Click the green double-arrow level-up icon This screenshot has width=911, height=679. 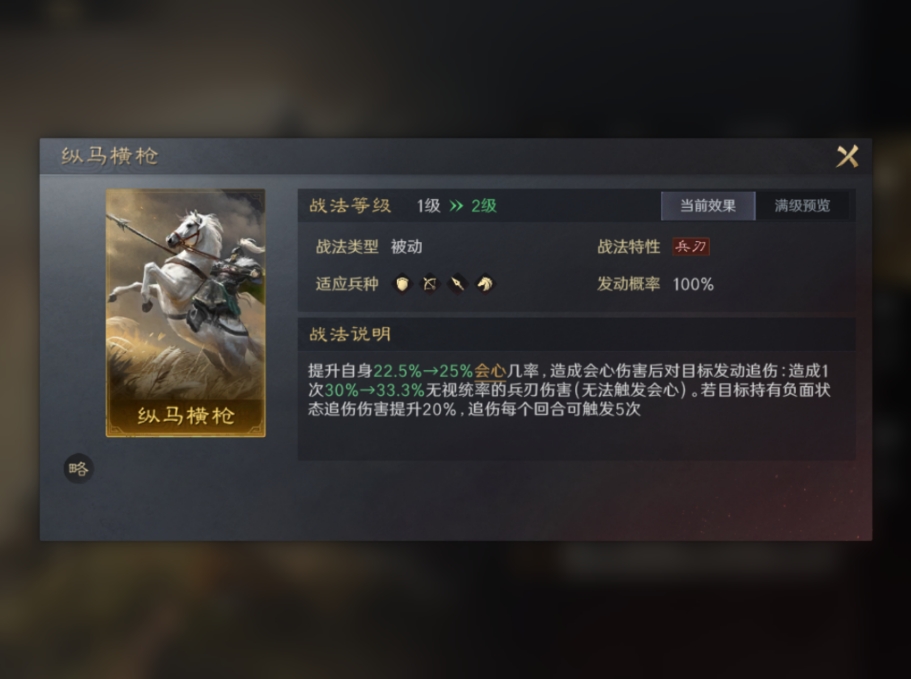coord(456,206)
